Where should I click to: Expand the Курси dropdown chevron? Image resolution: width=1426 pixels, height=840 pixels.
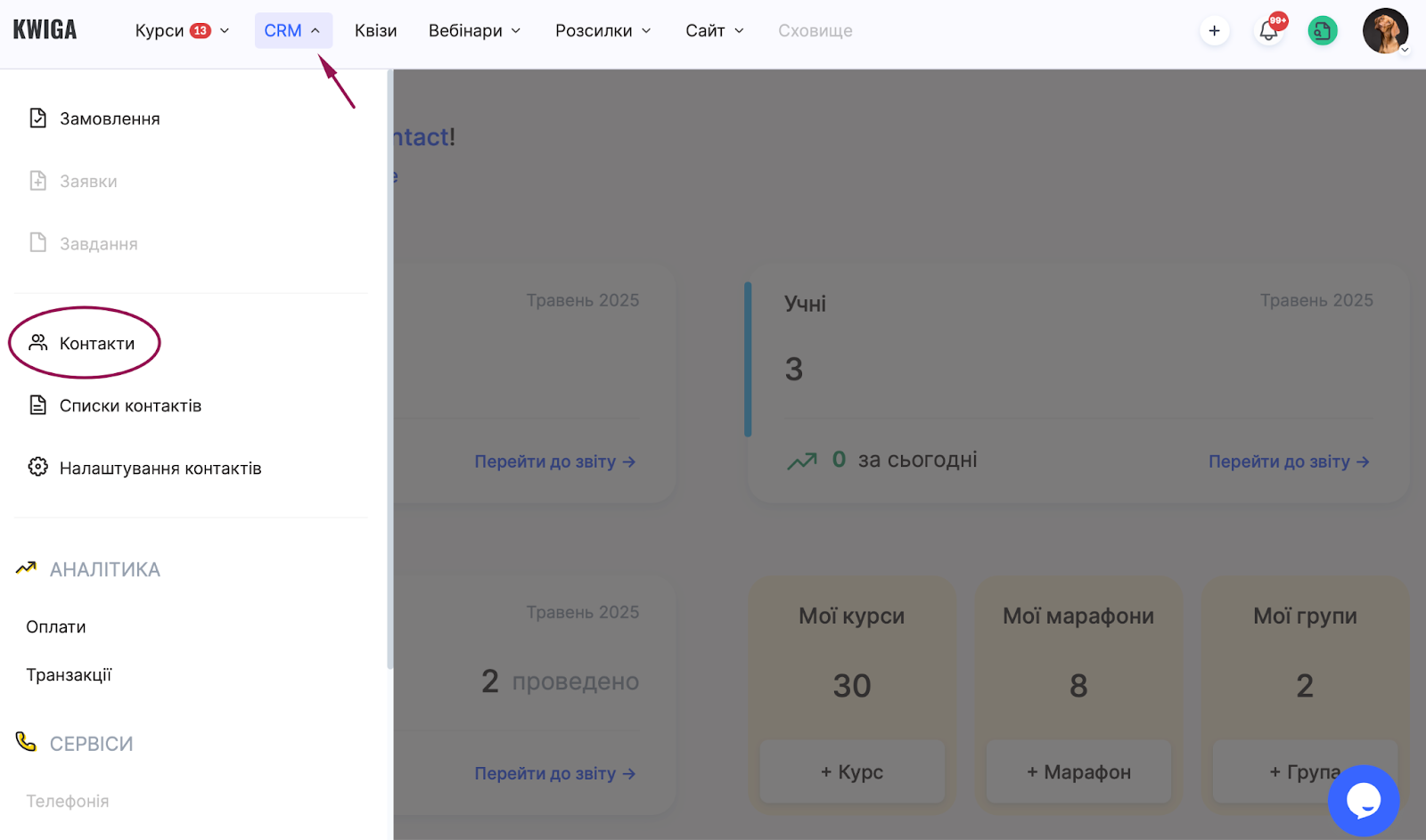tap(225, 31)
